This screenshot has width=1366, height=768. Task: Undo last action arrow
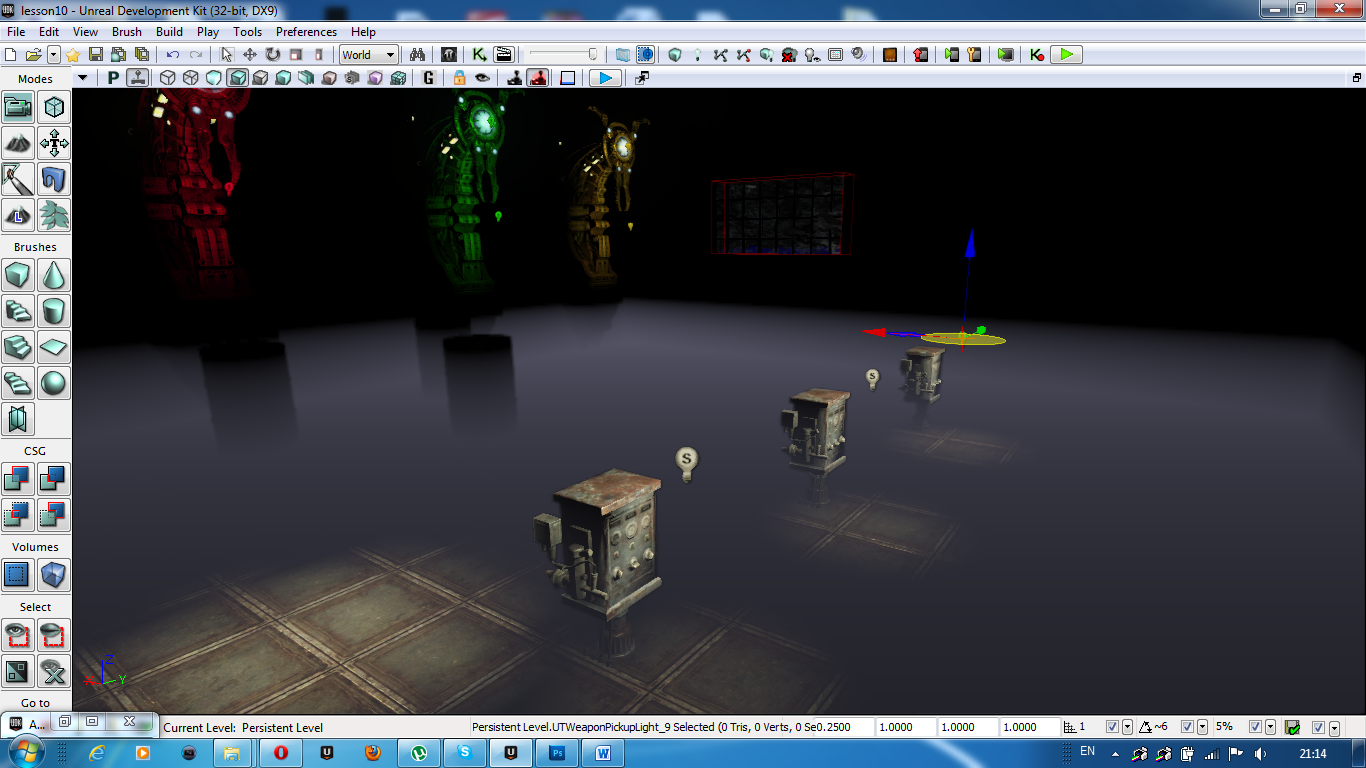tap(173, 55)
